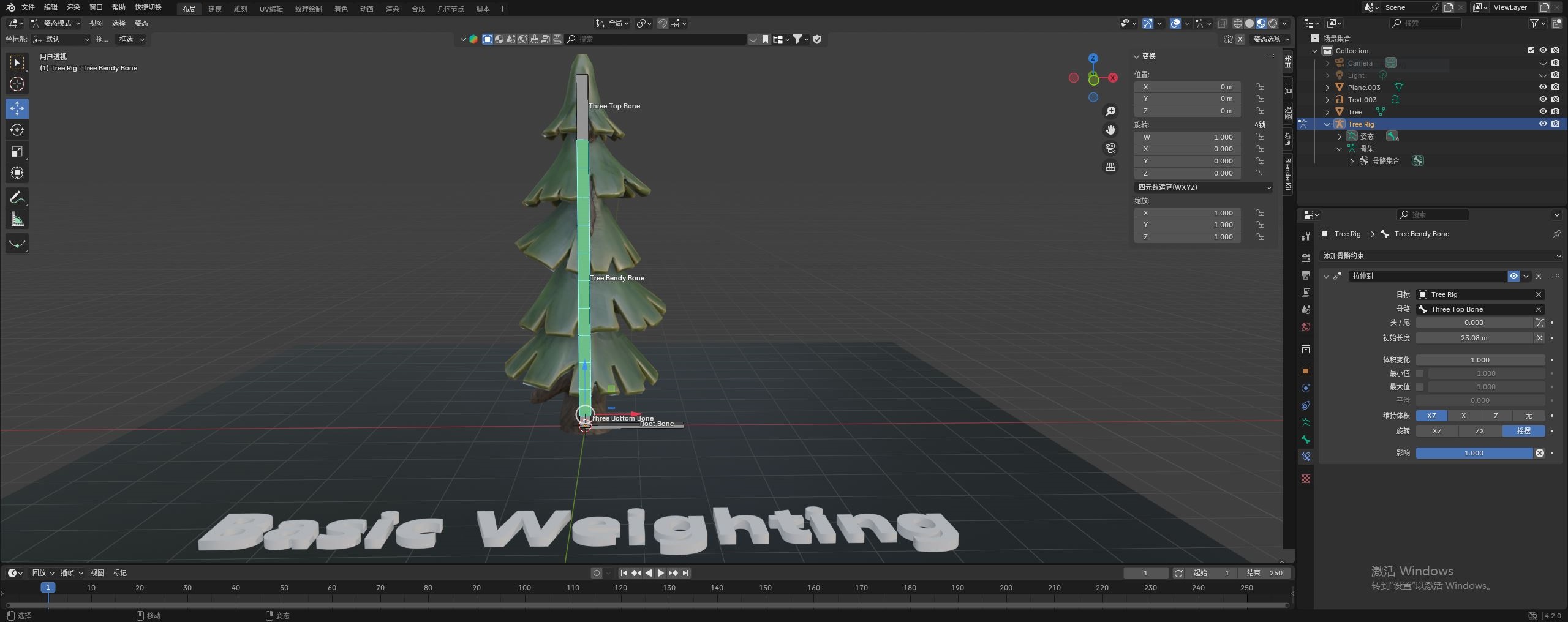Select the Scale tool in left toolbar
This screenshot has height=622, width=1568.
point(17,151)
